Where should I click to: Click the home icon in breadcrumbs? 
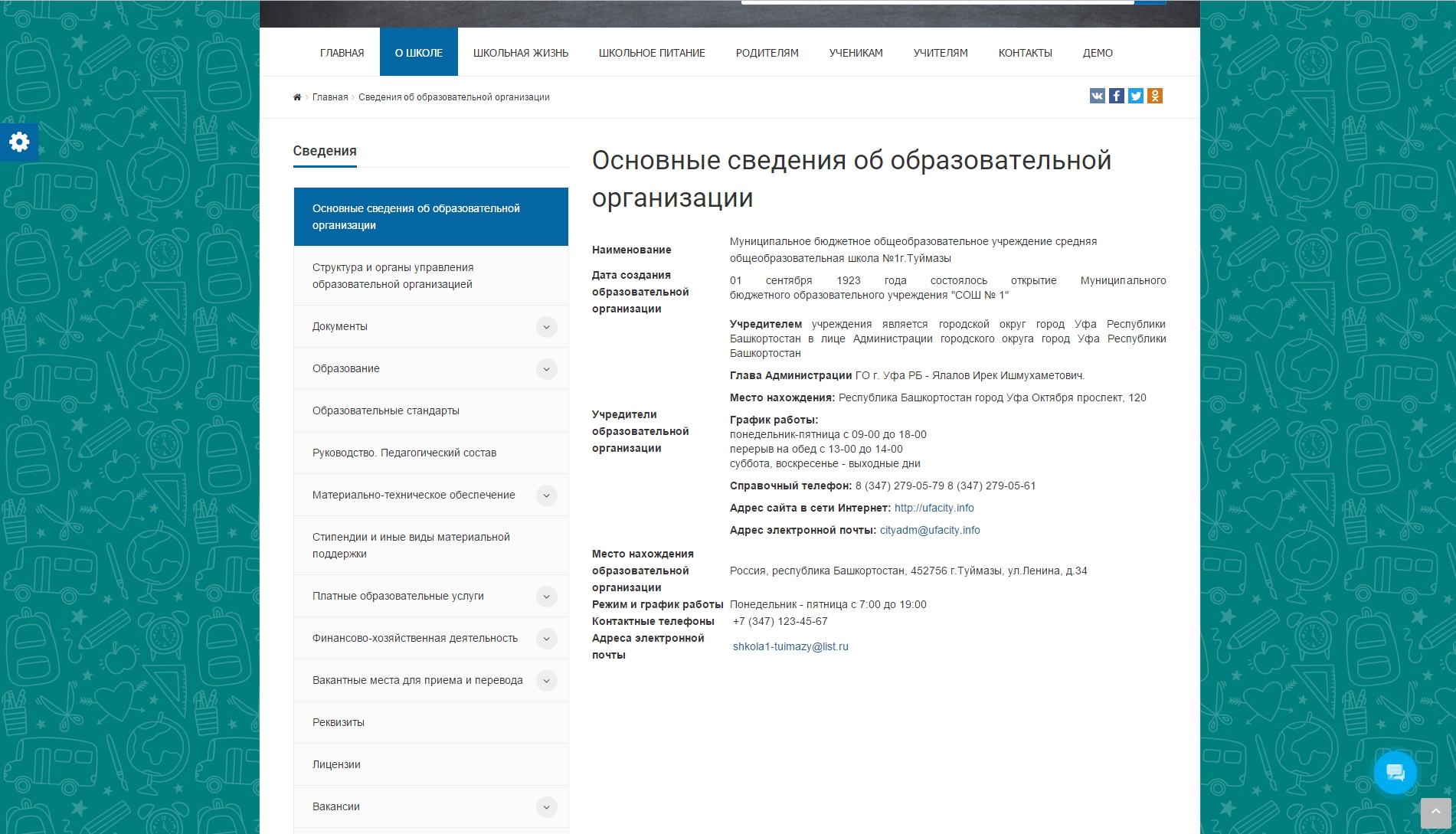click(x=297, y=97)
